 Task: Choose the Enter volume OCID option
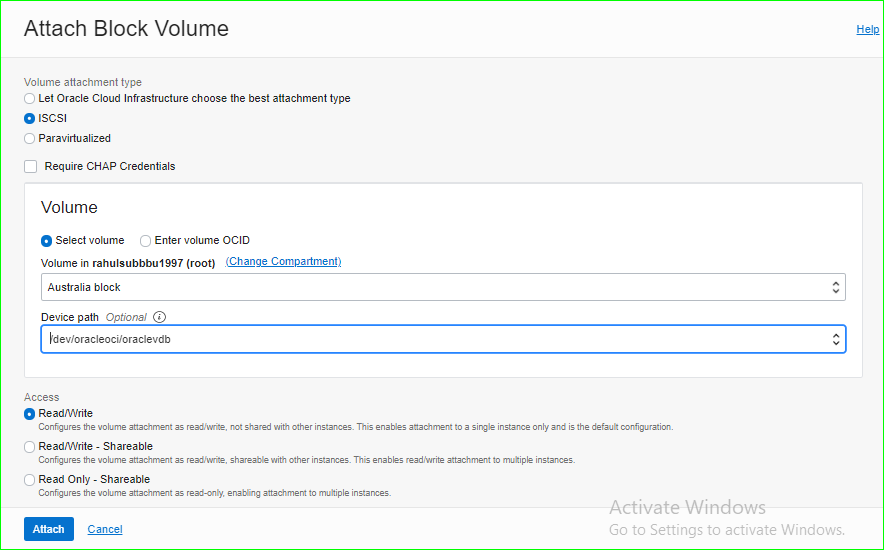(x=146, y=240)
